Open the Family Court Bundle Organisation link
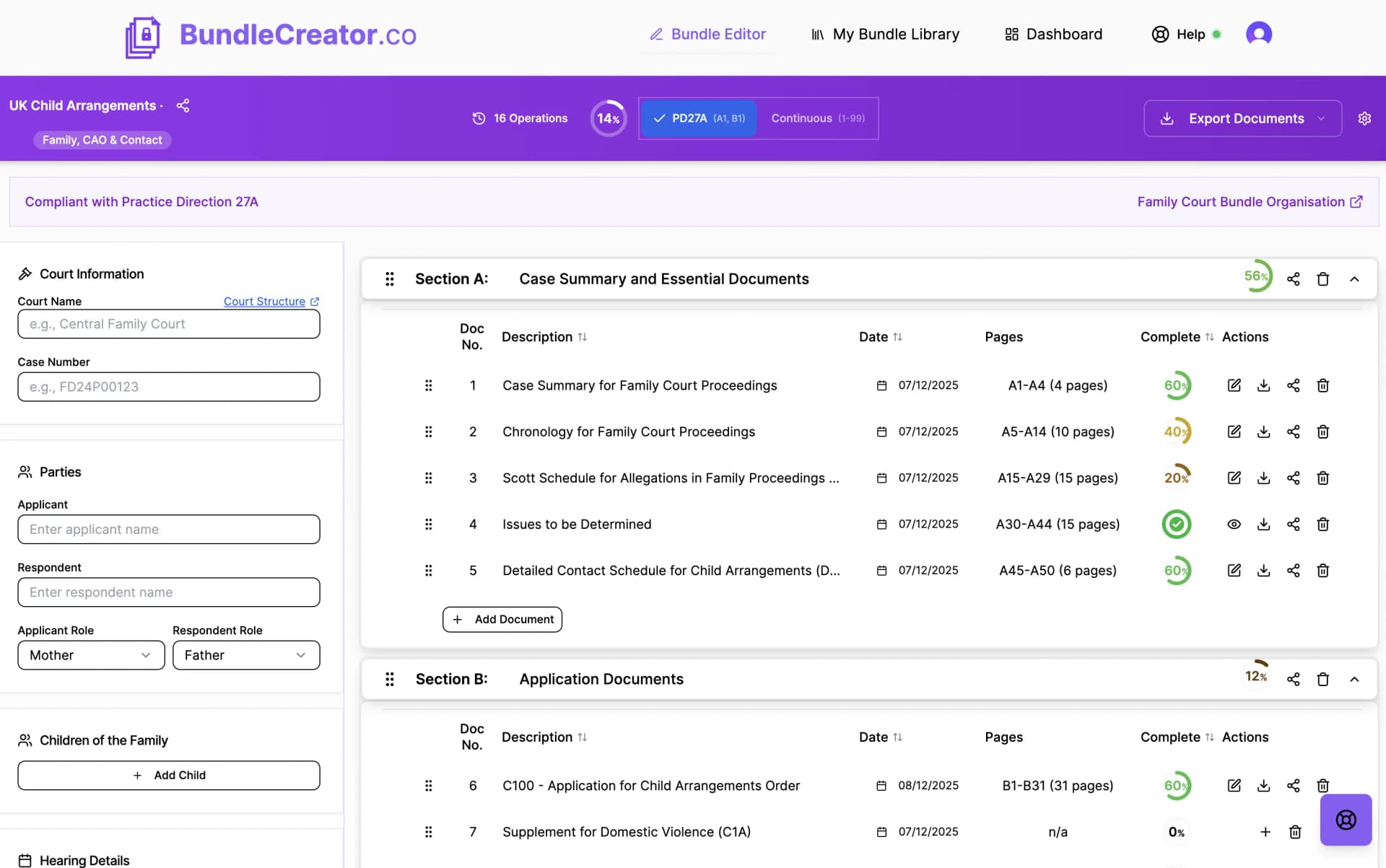Image resolution: width=1386 pixels, height=868 pixels. pos(1248,201)
